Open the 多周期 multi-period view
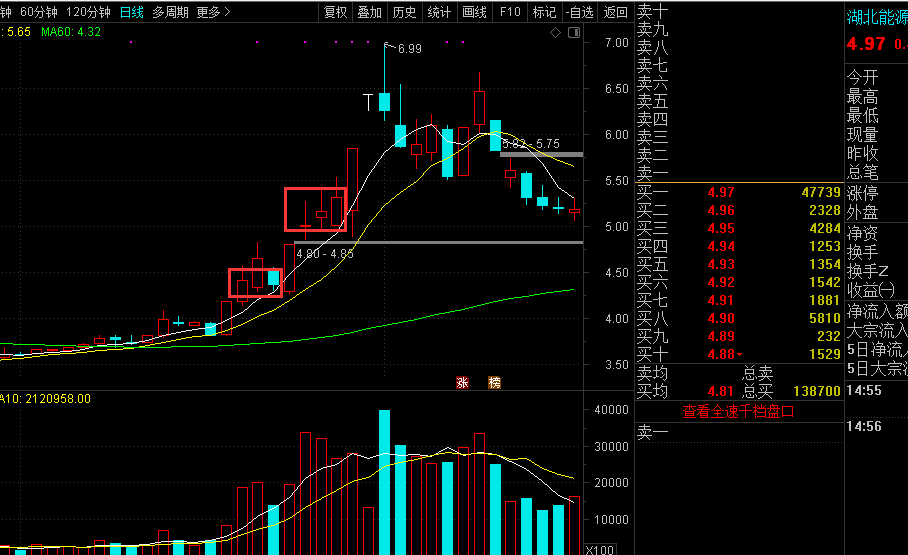This screenshot has height=555, width=908. (x=170, y=12)
